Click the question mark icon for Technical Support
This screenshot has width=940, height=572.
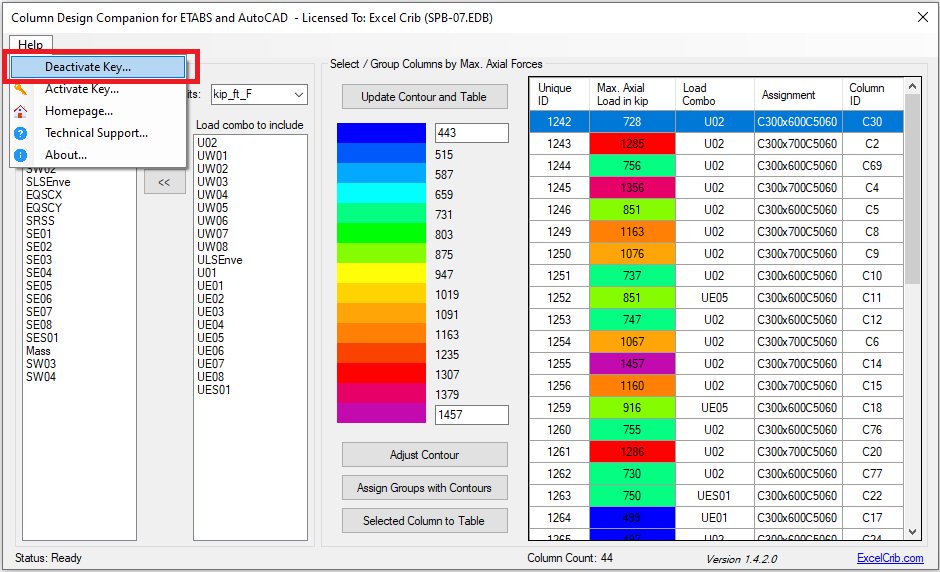point(20,133)
